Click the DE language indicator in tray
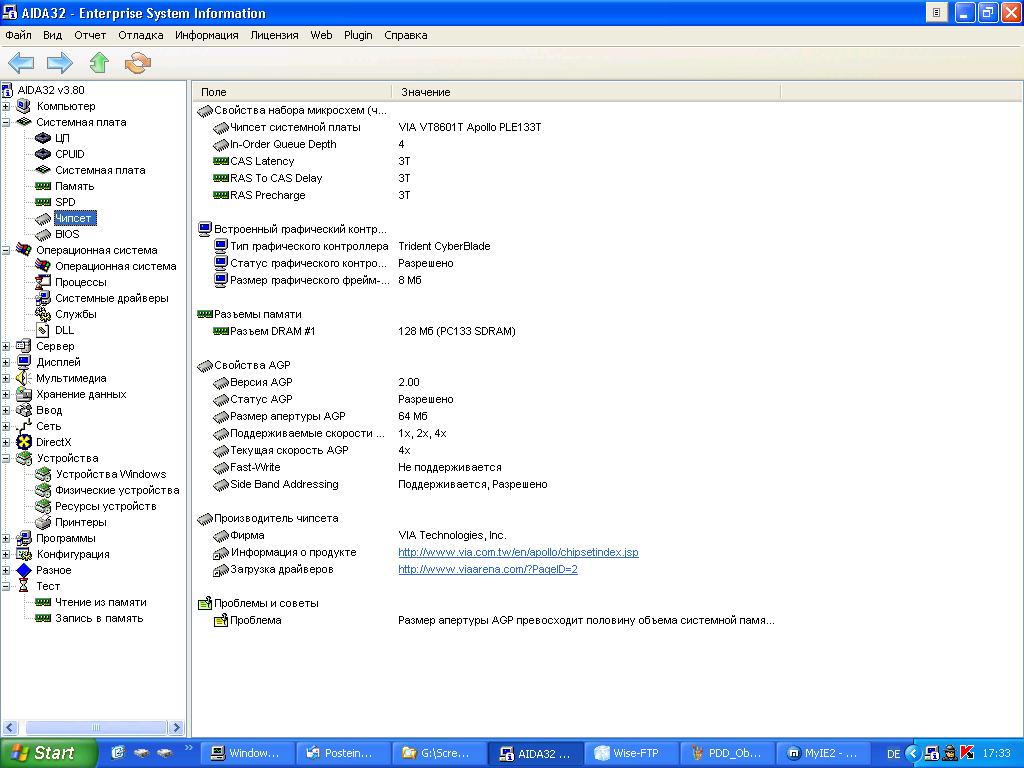This screenshot has height=768, width=1024. [893, 754]
